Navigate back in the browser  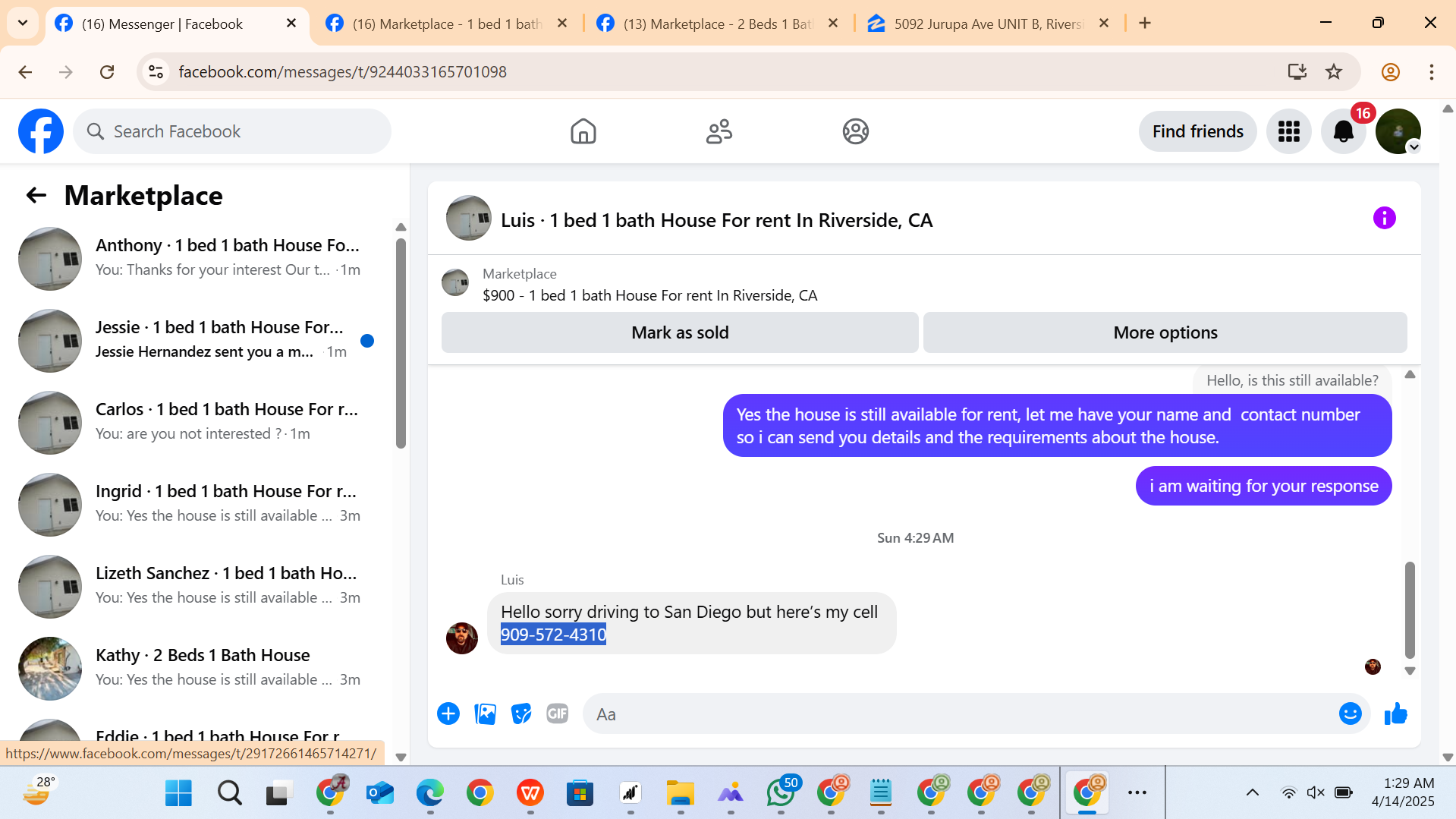pos(25,71)
